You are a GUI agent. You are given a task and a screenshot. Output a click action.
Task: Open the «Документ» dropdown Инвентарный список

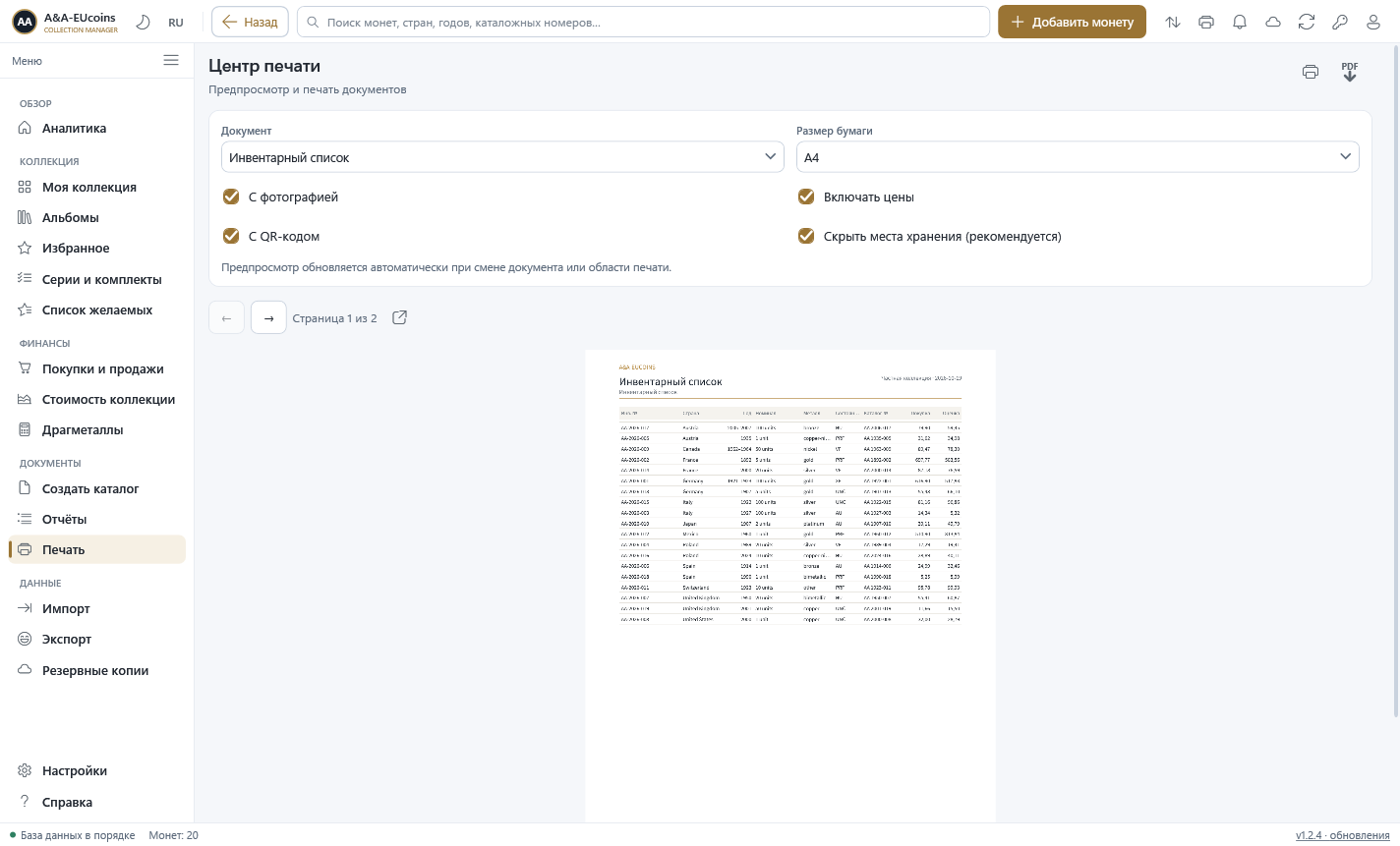click(502, 157)
